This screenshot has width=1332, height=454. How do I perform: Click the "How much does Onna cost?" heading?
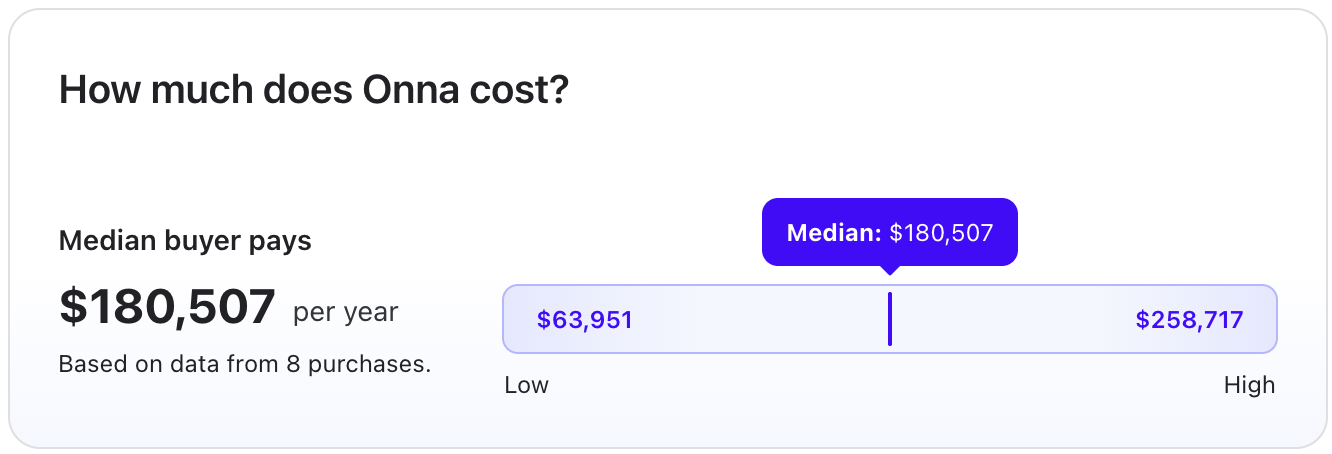[x=314, y=91]
